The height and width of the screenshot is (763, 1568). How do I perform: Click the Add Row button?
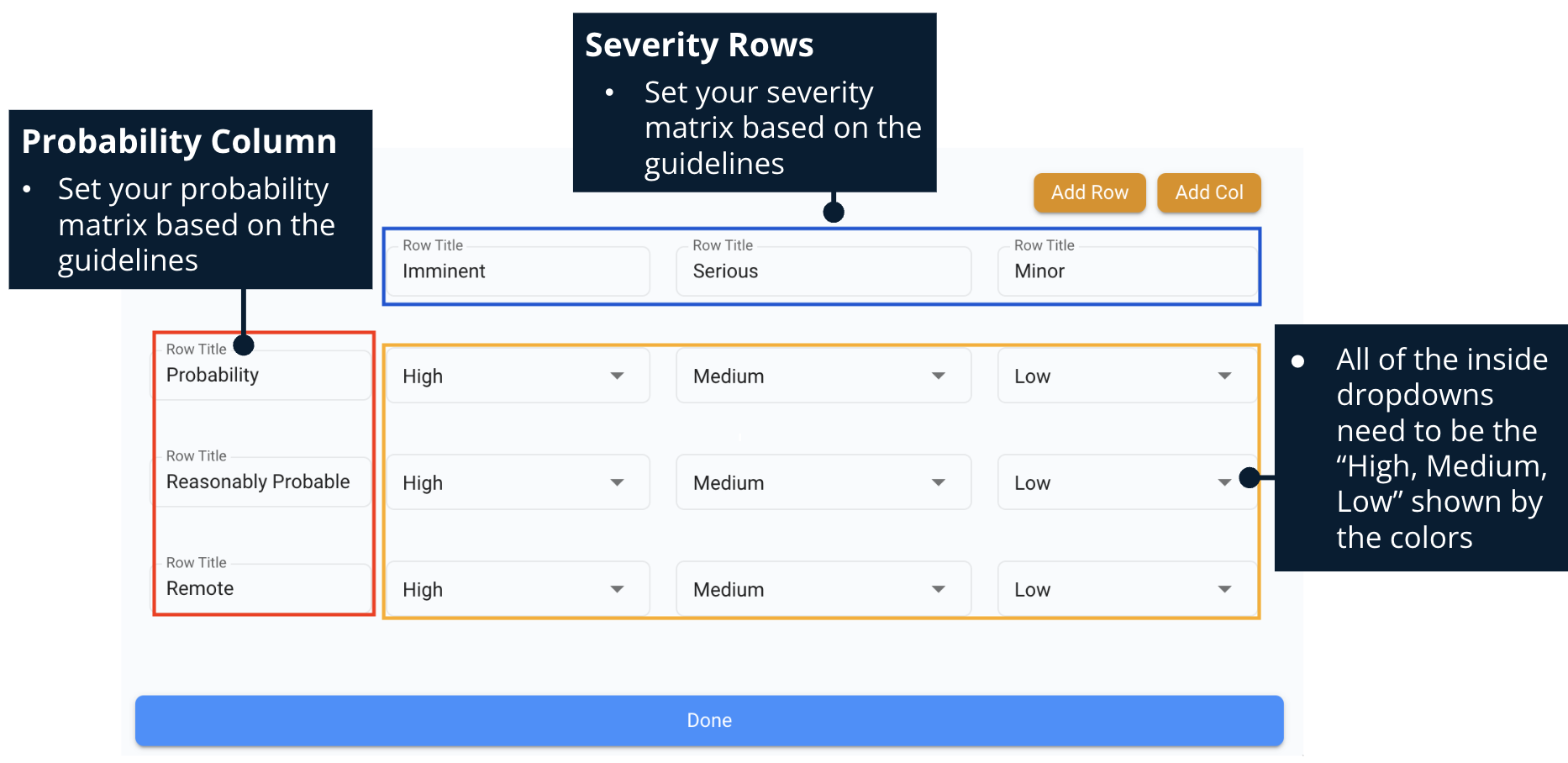pos(1089,192)
